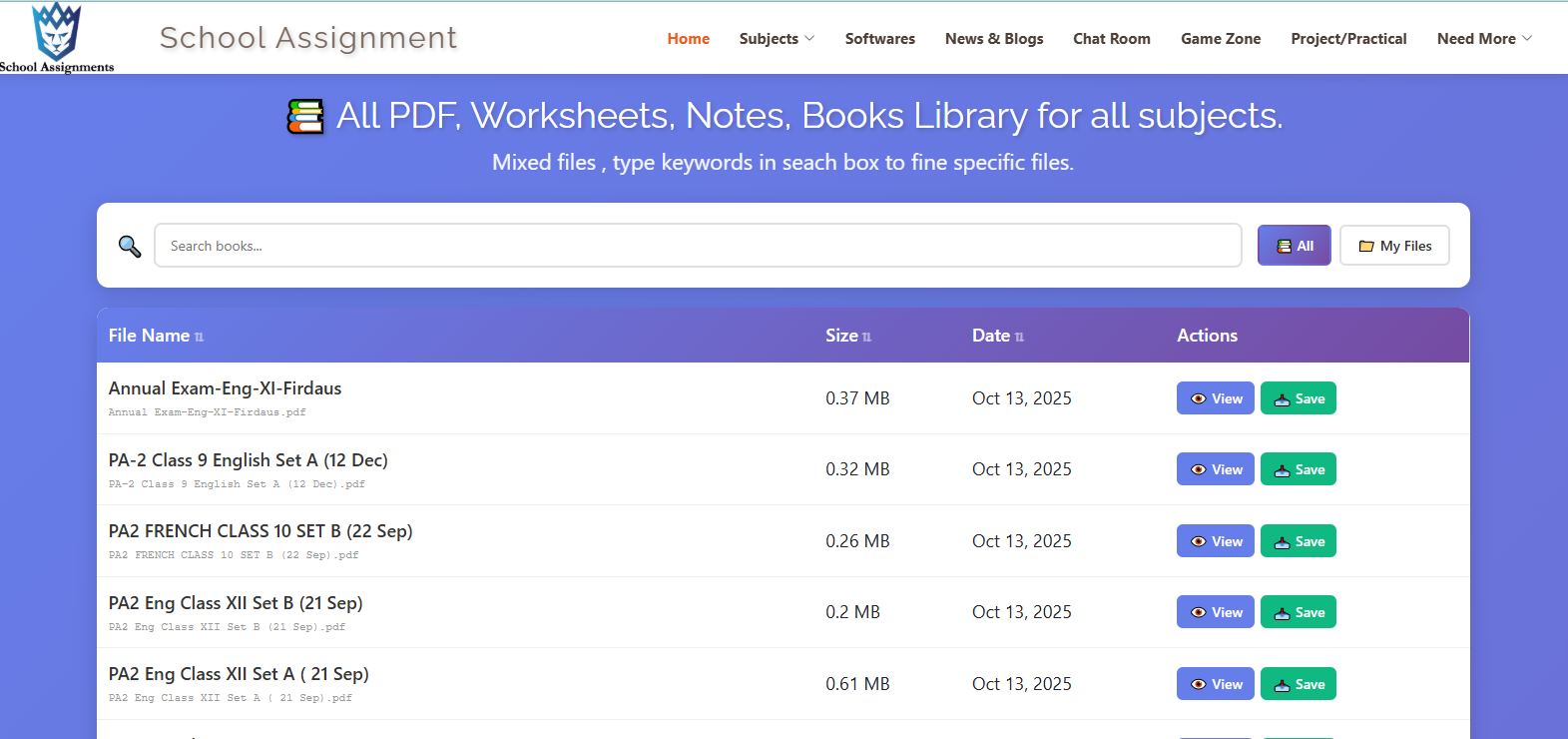The height and width of the screenshot is (739, 1568).
Task: Click the 0.37 MB size value
Action: (x=857, y=398)
